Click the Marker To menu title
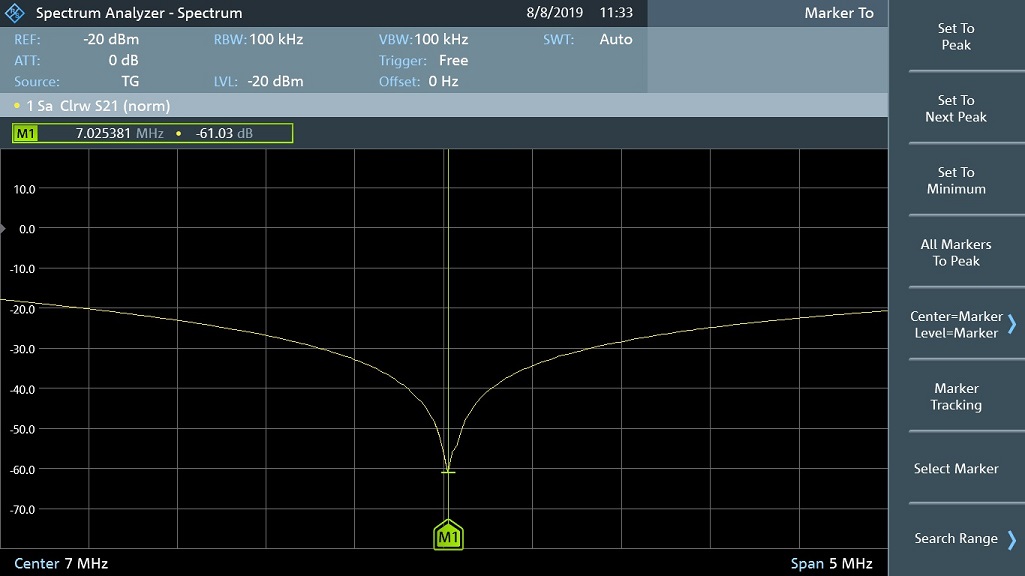The height and width of the screenshot is (576, 1025). point(839,13)
